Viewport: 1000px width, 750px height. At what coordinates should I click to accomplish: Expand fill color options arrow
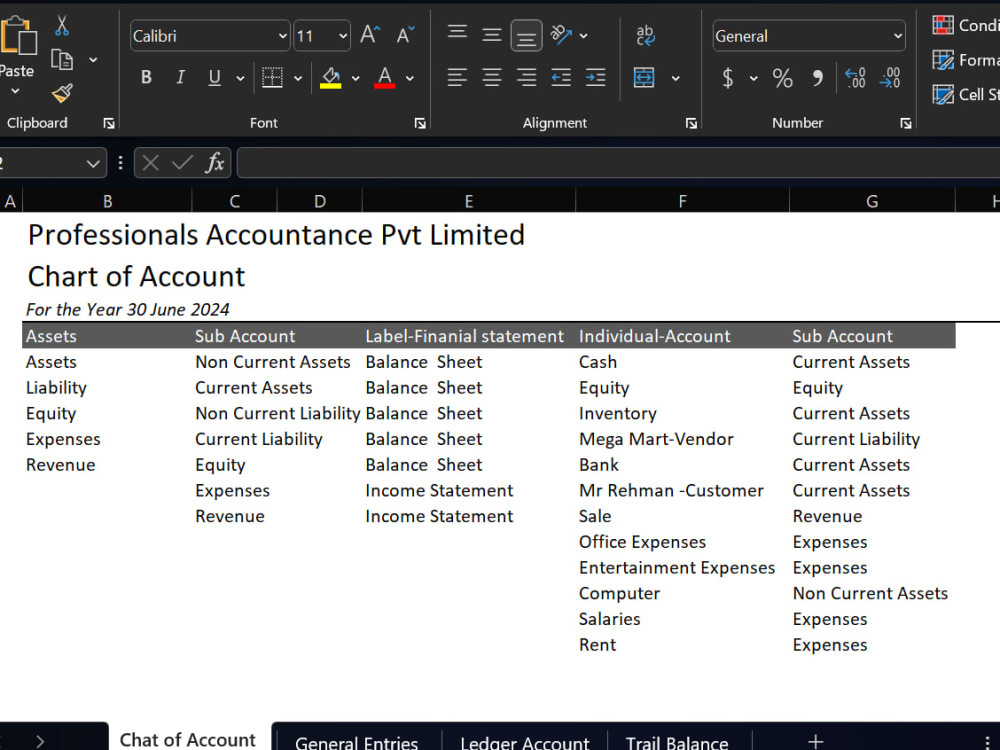pos(356,78)
